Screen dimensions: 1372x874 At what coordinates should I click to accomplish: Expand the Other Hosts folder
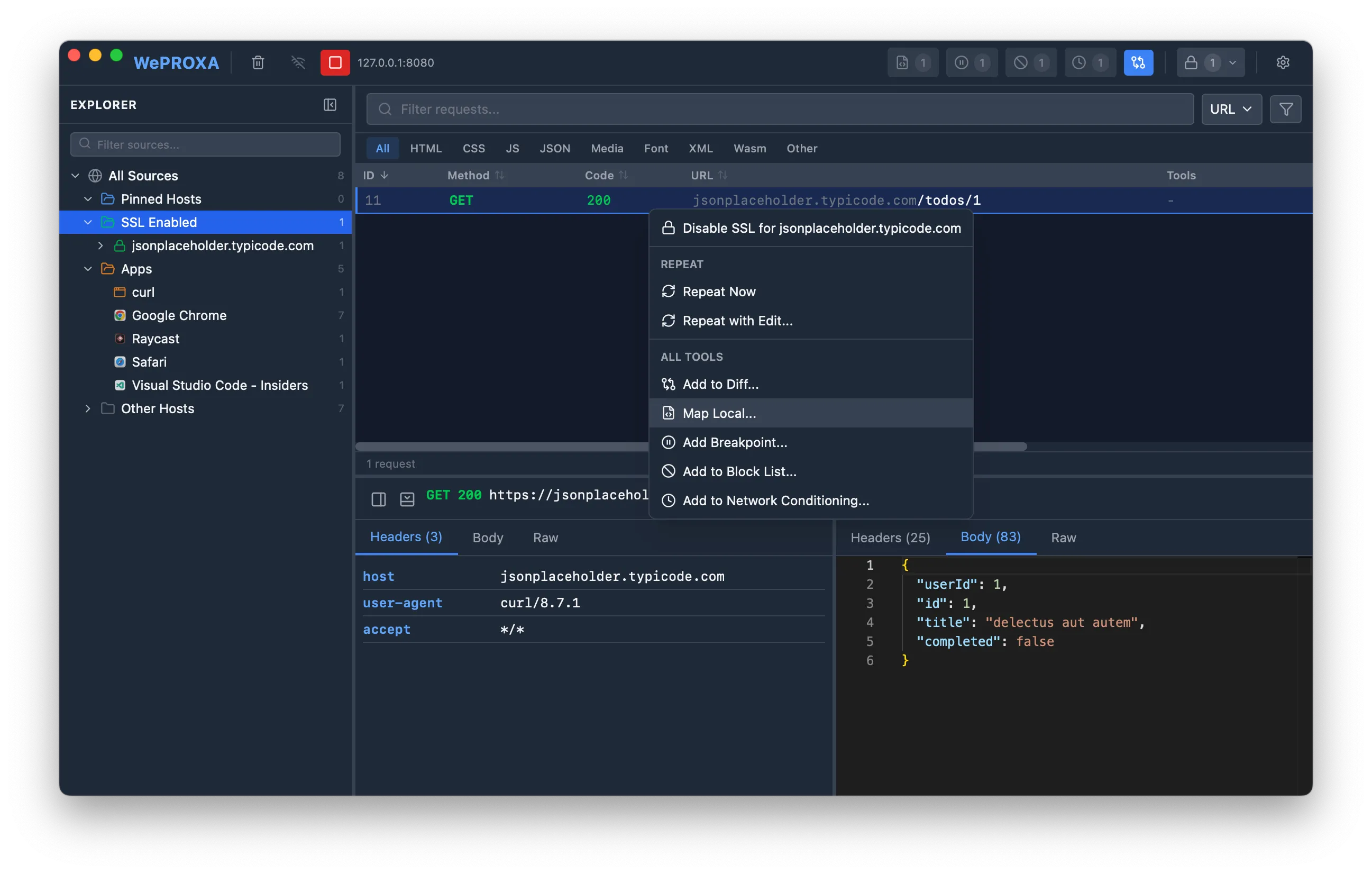click(x=88, y=408)
